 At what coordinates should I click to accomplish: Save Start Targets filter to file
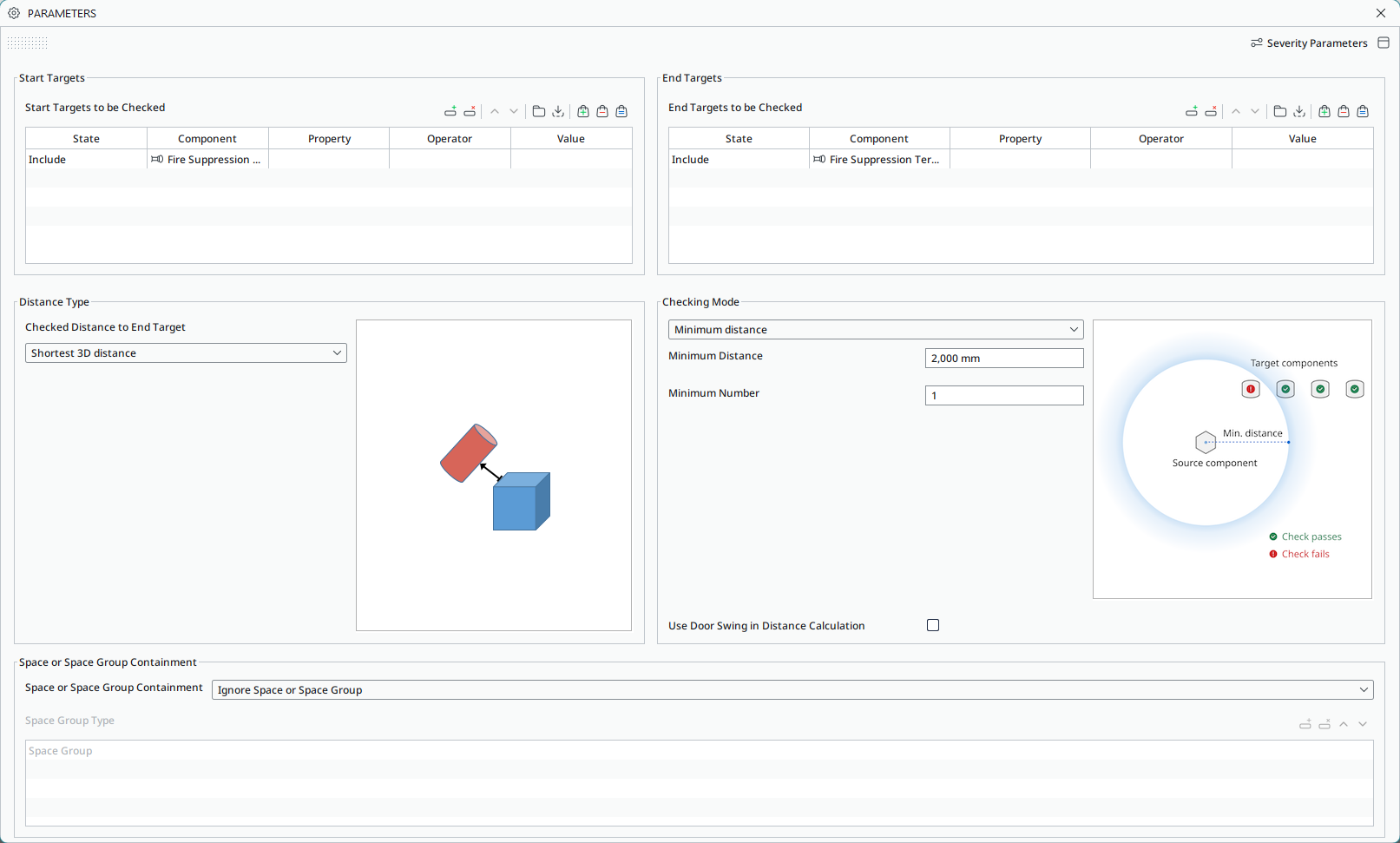tap(558, 111)
